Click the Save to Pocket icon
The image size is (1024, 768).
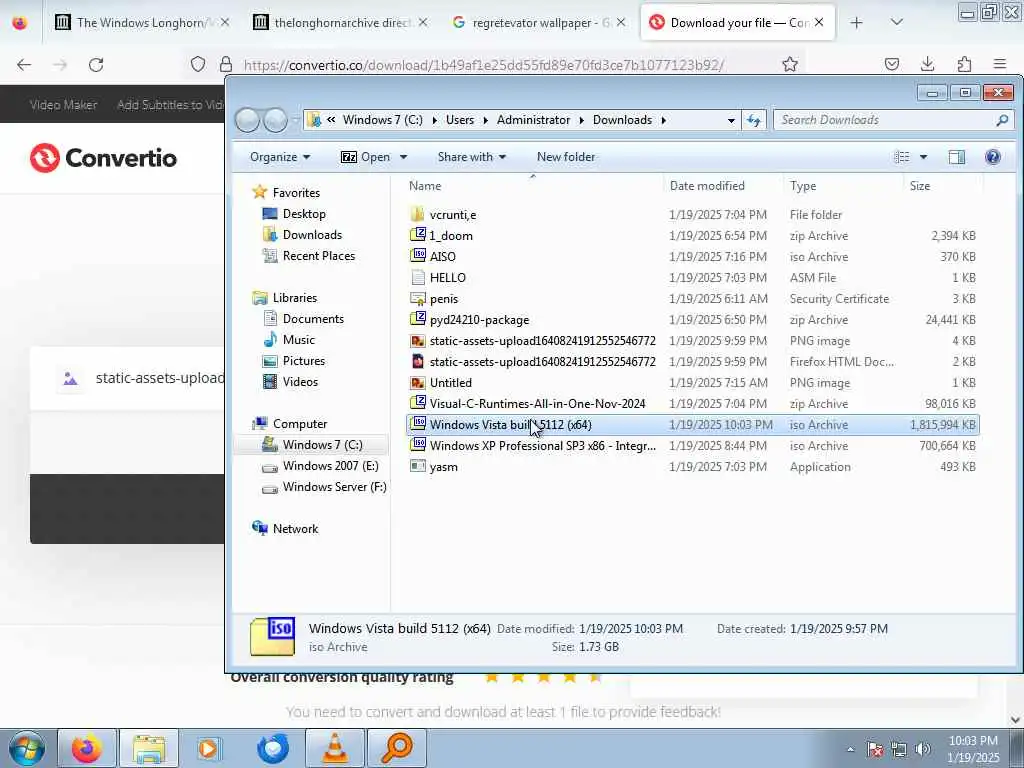click(x=891, y=64)
